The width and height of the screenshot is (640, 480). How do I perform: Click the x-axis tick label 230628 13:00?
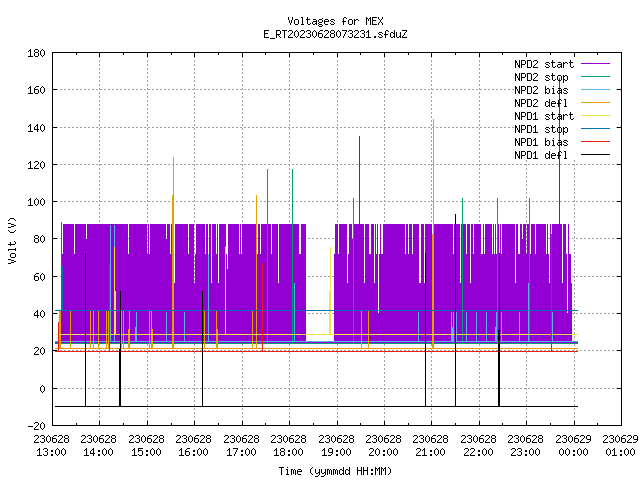click(x=51, y=446)
